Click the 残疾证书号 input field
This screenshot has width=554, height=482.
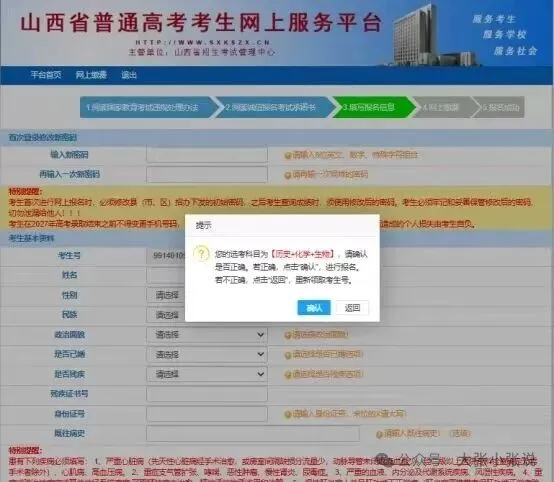click(x=207, y=394)
